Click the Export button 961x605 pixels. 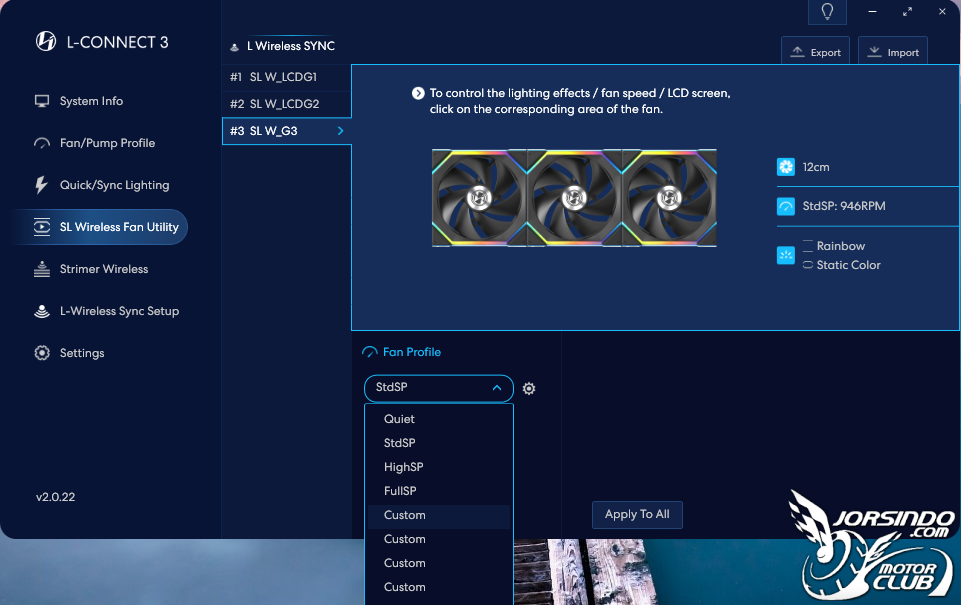(x=815, y=52)
